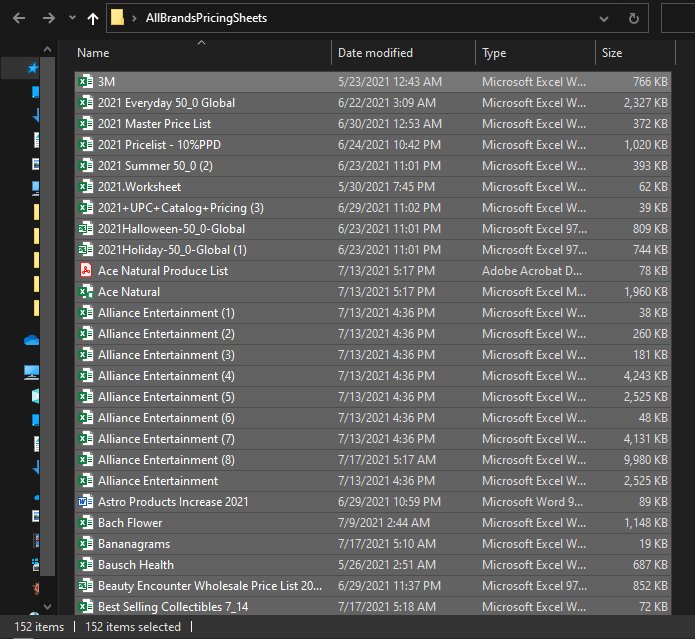Screen dimensions: 695x639
Task: Sort files by Type column
Action: click(535, 53)
